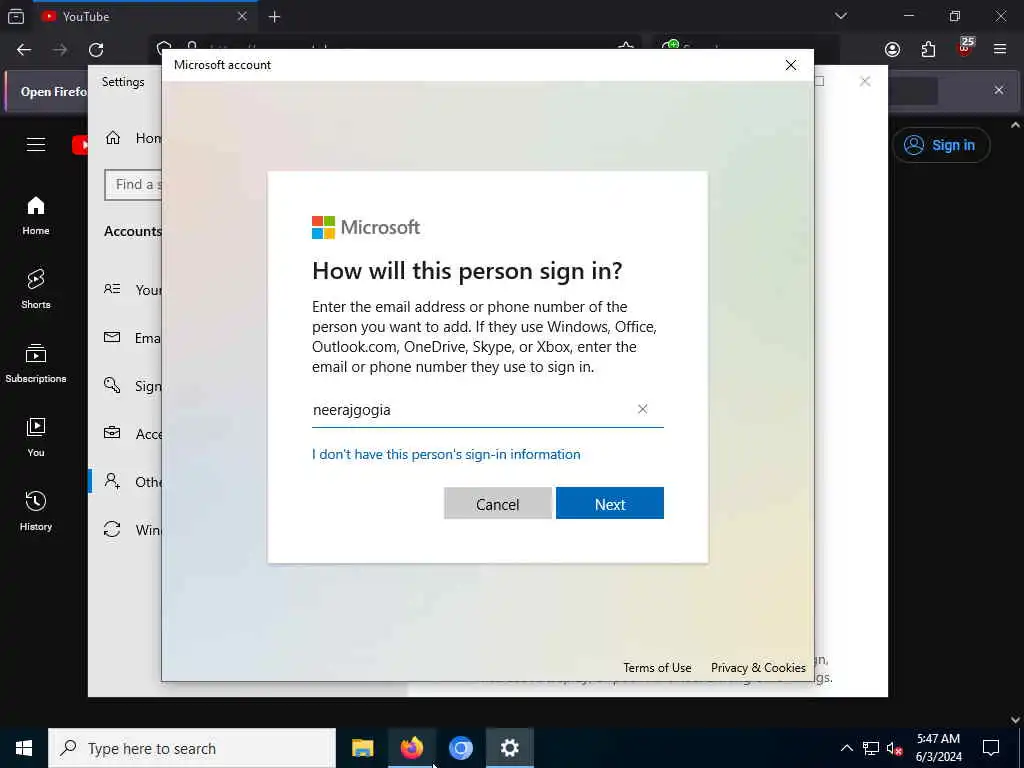Click the taskbar search box
Viewport: 1024px width, 768px height.
pyautogui.click(x=192, y=748)
